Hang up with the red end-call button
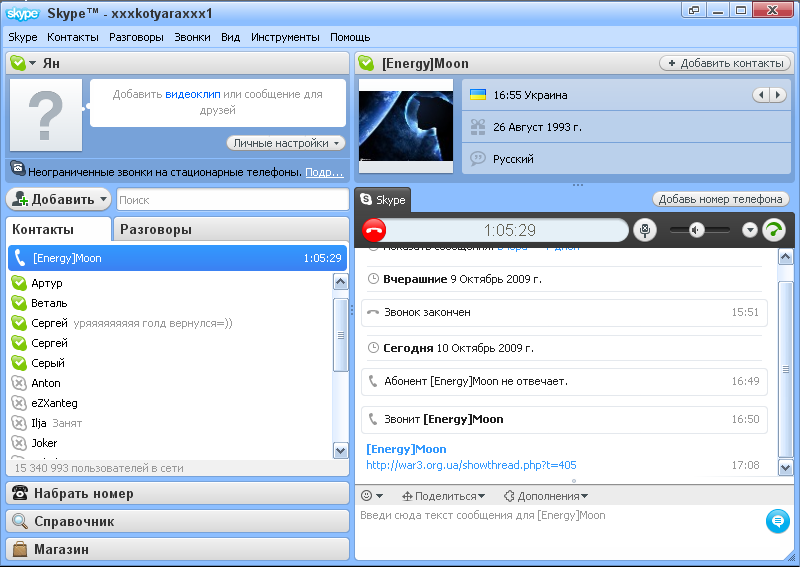This screenshot has width=800, height=567. tap(374, 230)
